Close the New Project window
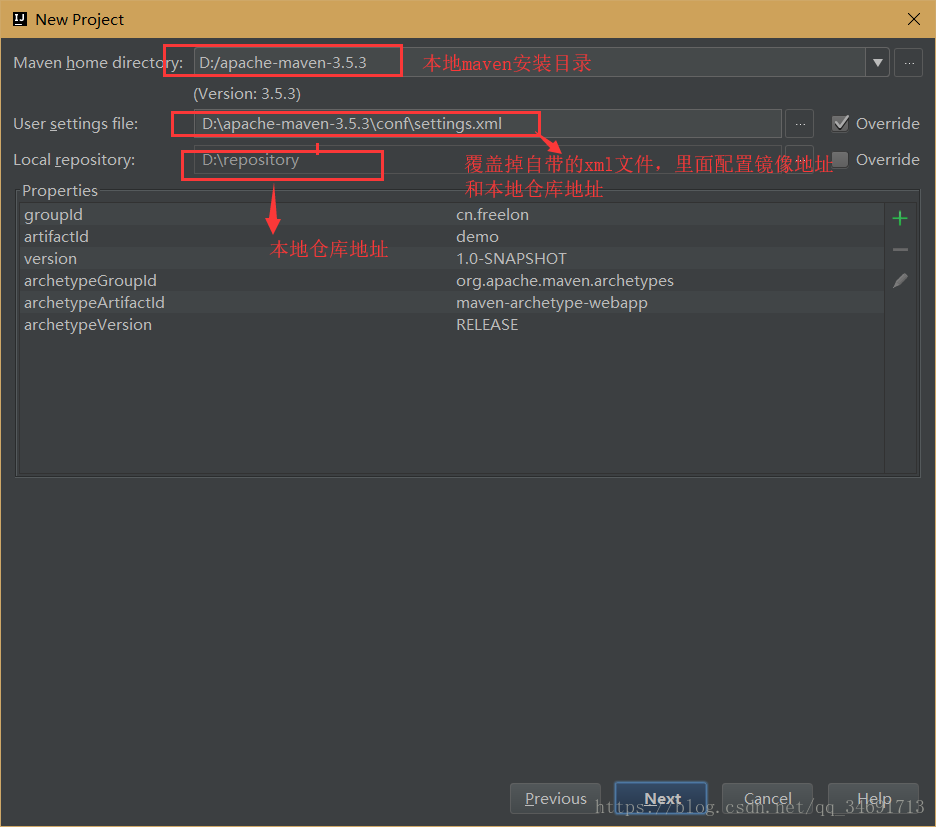Viewport: 936px width, 827px height. click(x=913, y=19)
